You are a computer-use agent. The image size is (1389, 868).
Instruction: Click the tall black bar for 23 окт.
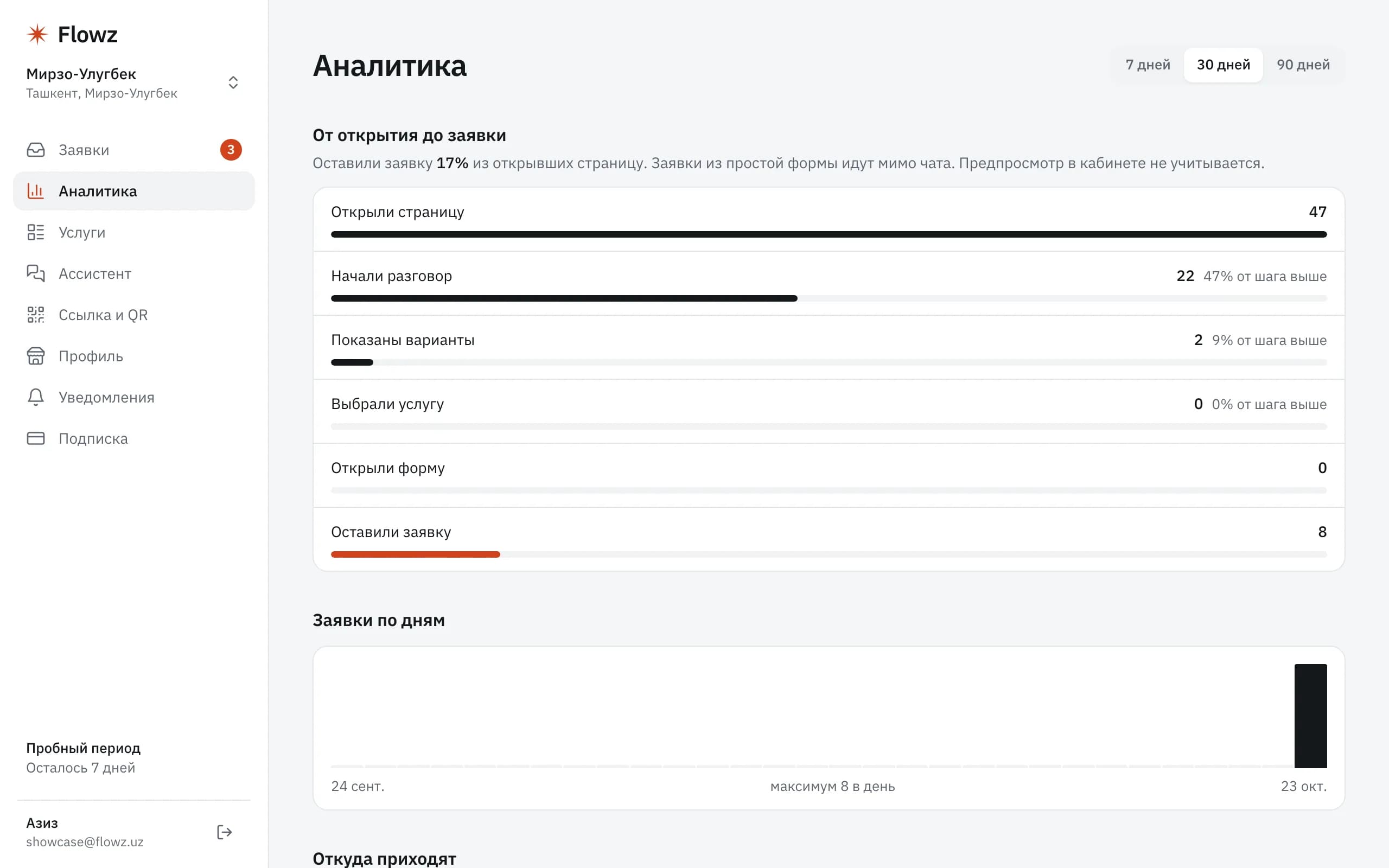1310,716
